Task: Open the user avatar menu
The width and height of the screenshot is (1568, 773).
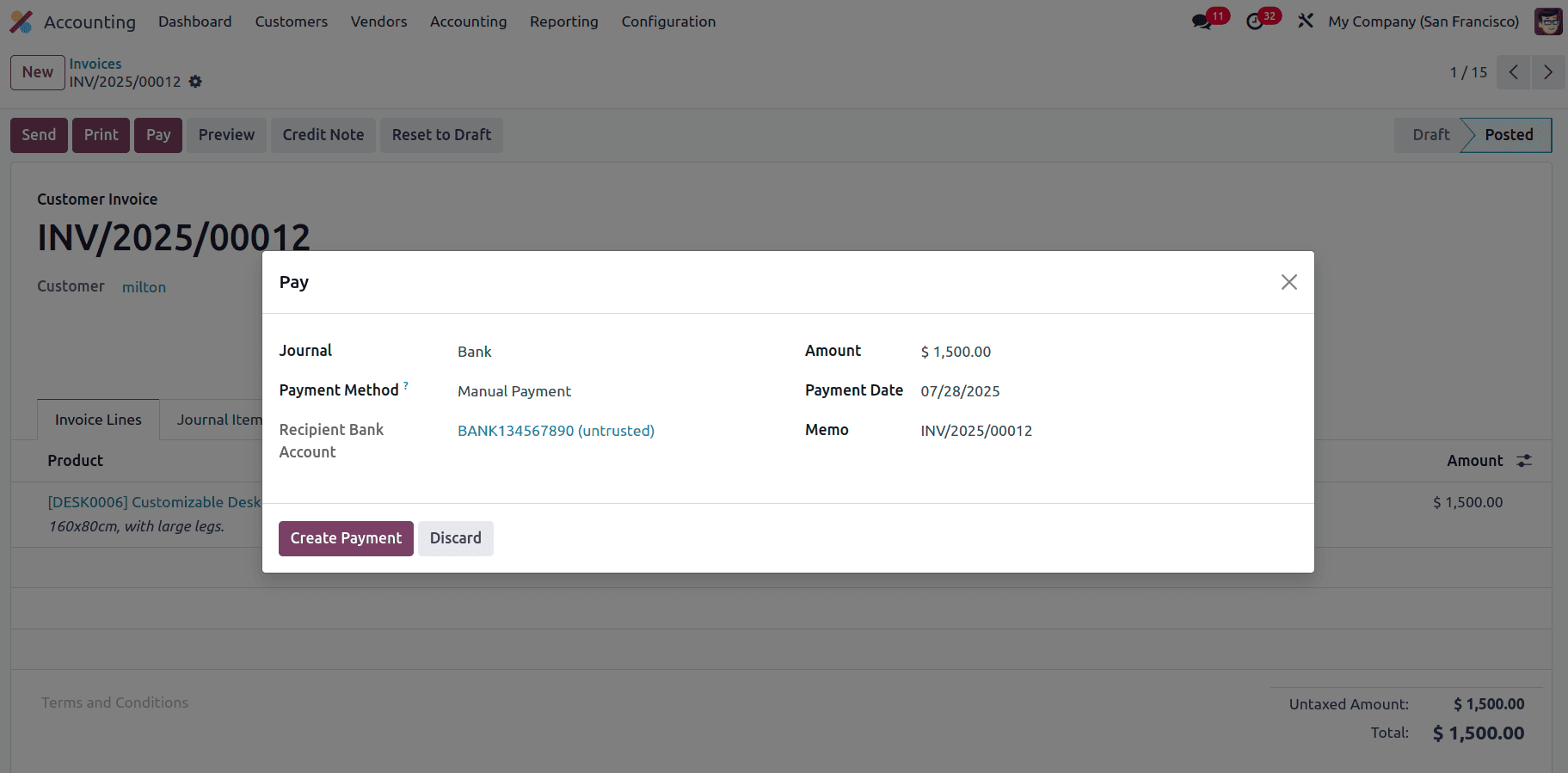Action: (1548, 21)
